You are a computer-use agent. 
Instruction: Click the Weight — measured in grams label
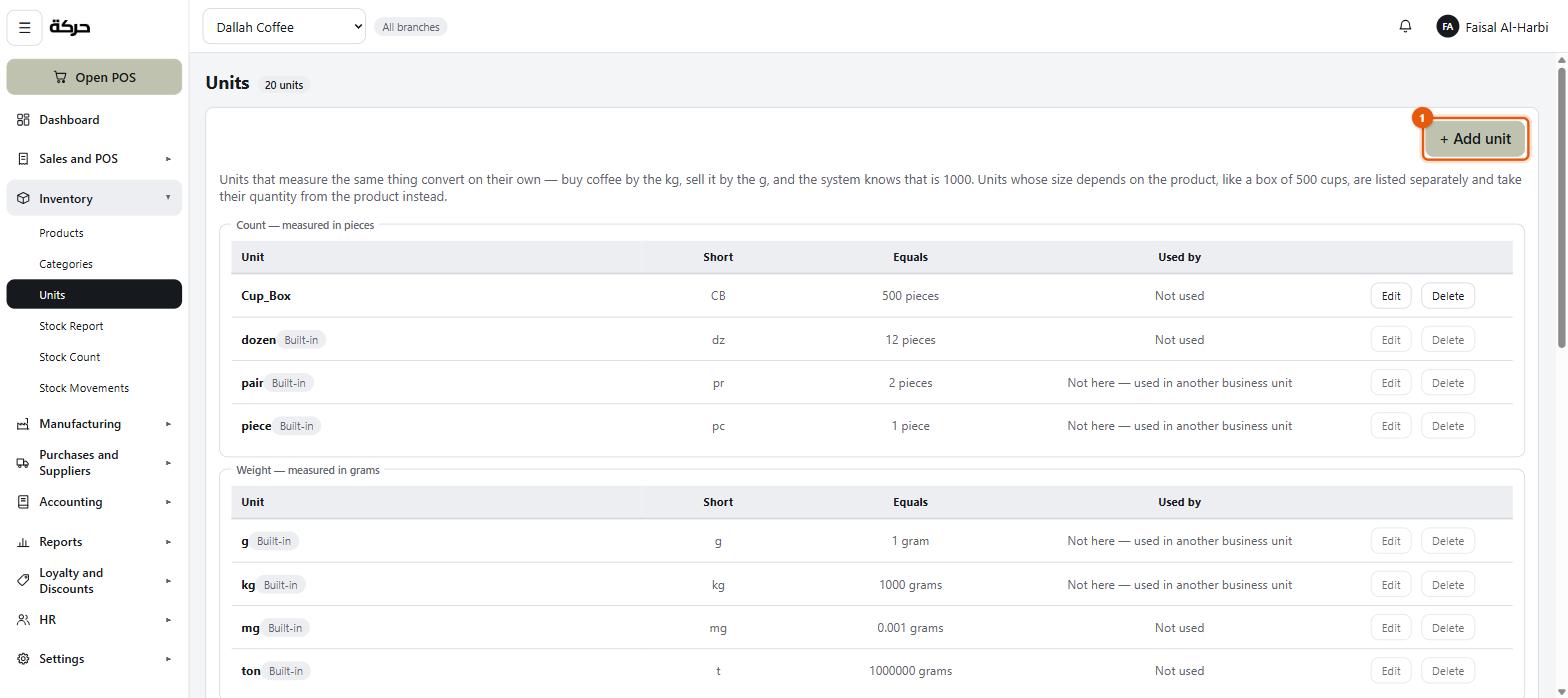[x=308, y=470]
